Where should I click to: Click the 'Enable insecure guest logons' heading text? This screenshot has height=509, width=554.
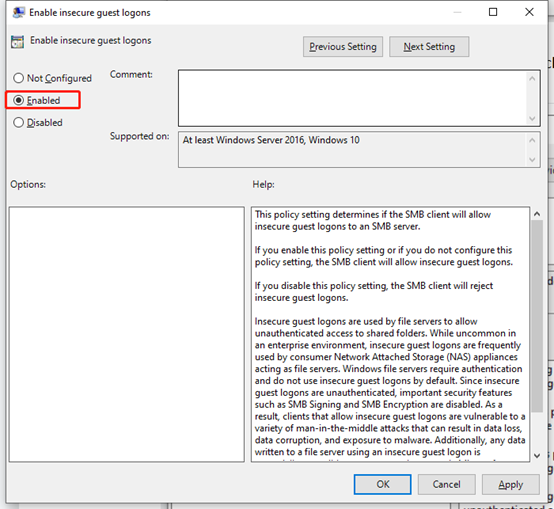click(90, 41)
